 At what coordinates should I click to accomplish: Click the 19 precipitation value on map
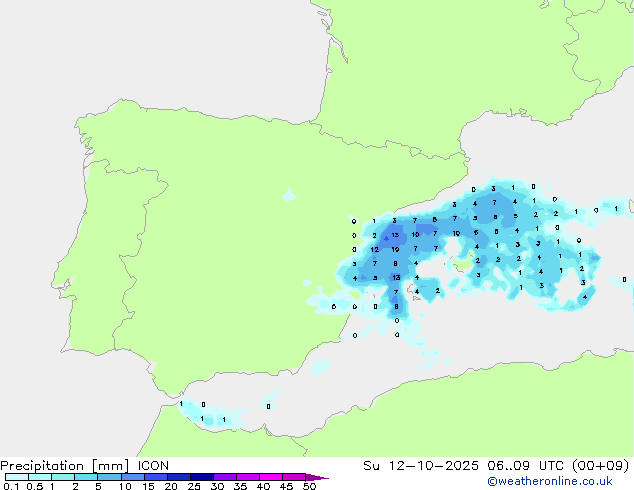(x=396, y=249)
